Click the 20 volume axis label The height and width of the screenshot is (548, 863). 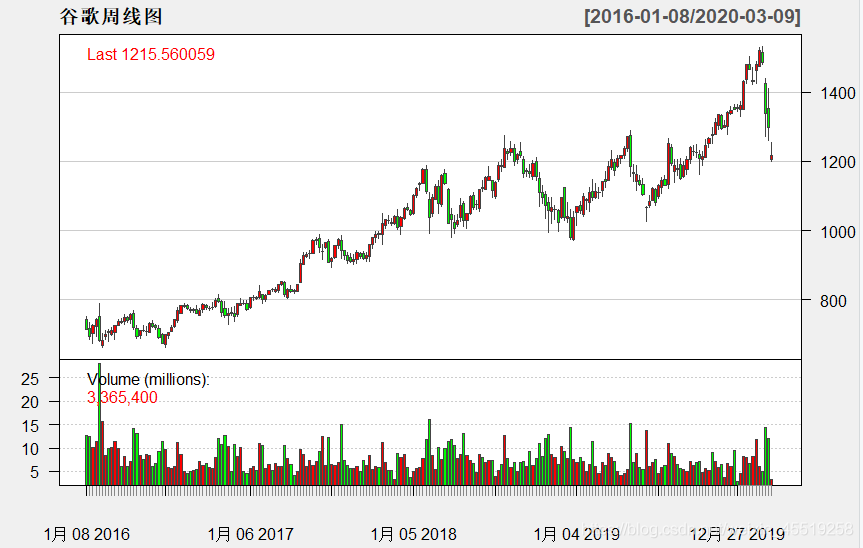tap(30, 402)
